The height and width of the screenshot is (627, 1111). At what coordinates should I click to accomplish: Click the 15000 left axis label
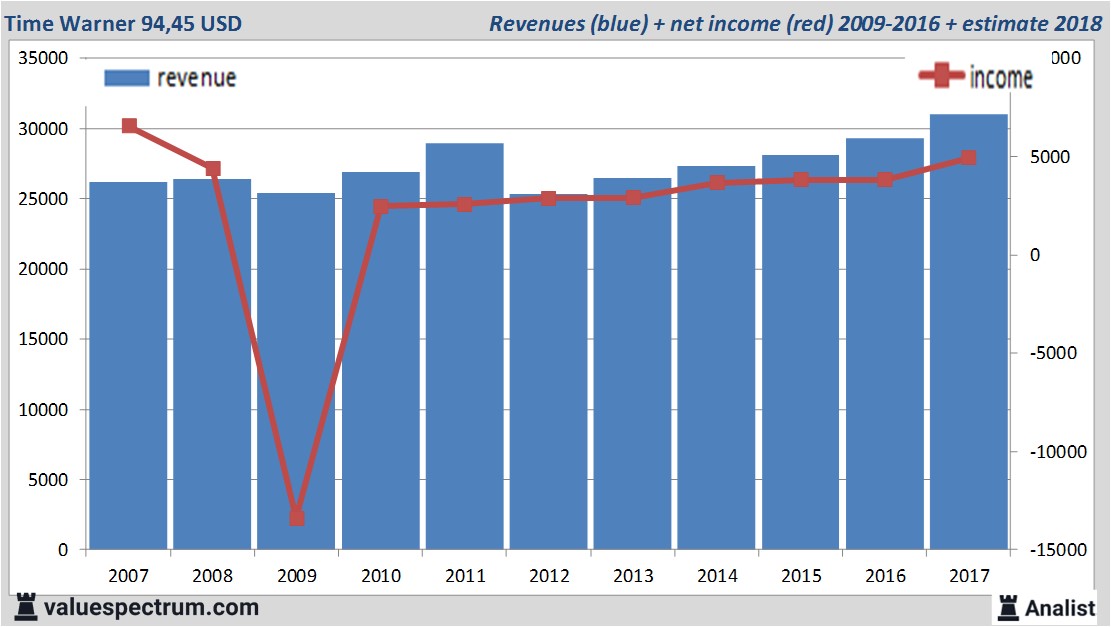point(43,339)
